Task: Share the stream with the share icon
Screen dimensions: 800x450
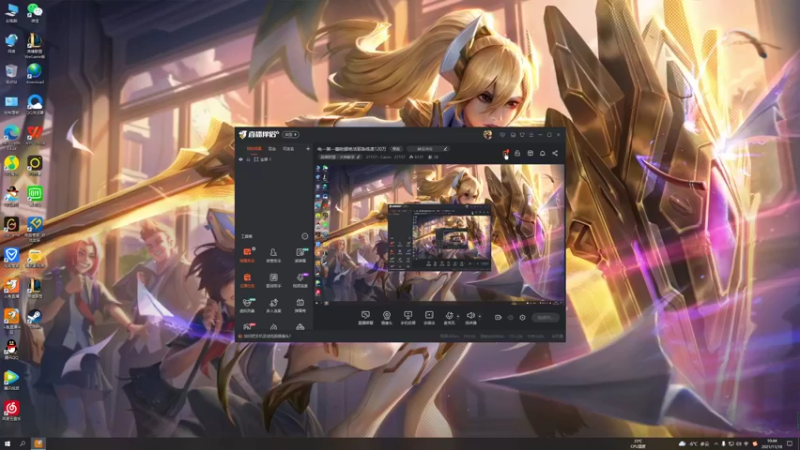Action: (x=555, y=153)
